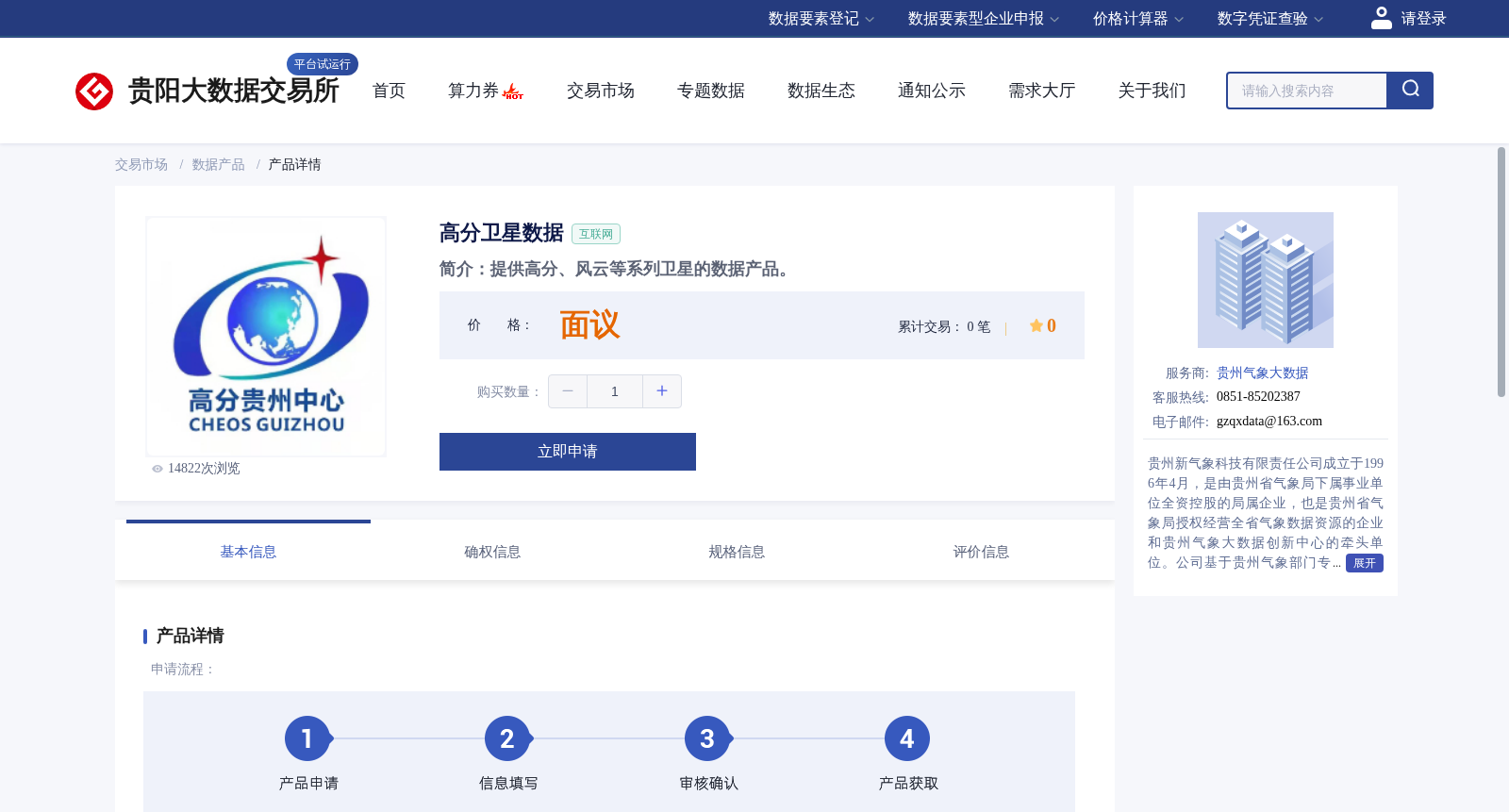Switch to the 评价信息 tab
This screenshot has height=812, width=1509.
pyautogui.click(x=981, y=552)
